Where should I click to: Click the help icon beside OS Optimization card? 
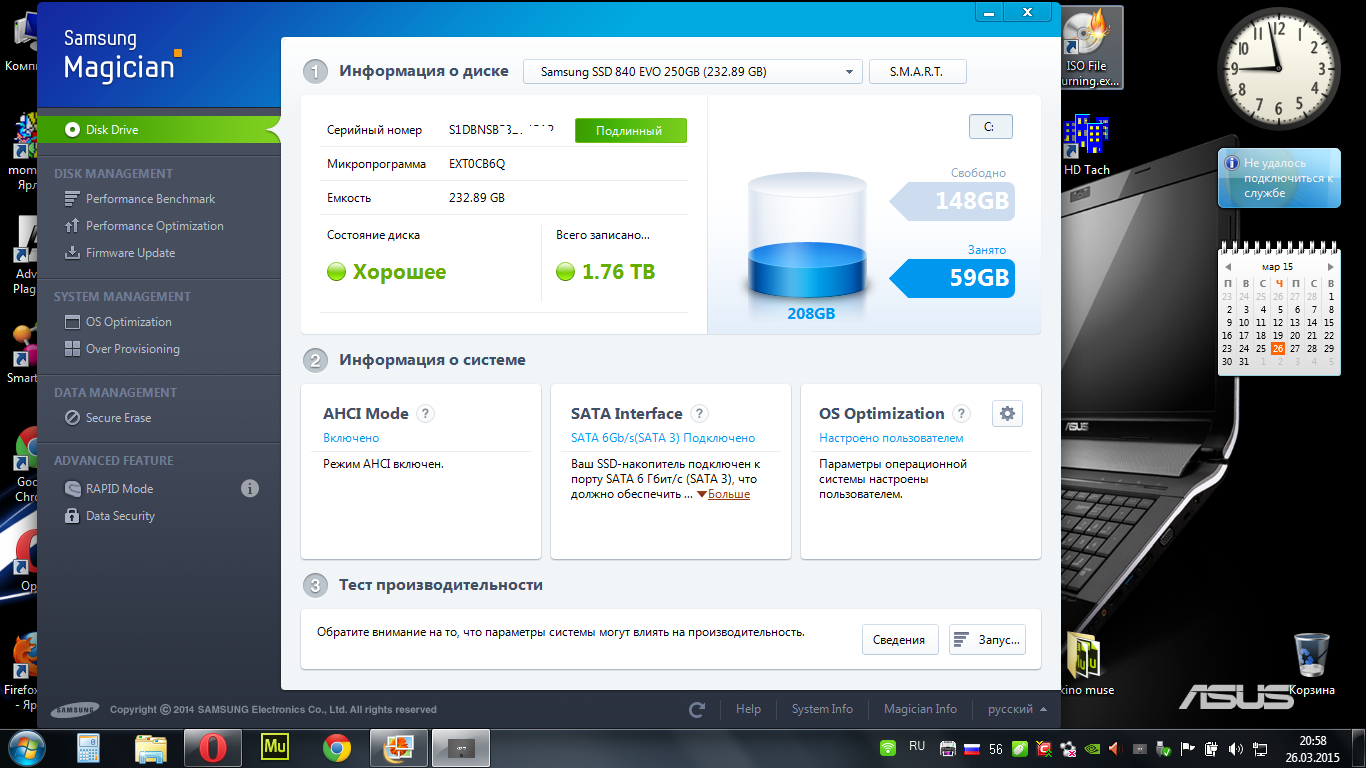(x=962, y=414)
